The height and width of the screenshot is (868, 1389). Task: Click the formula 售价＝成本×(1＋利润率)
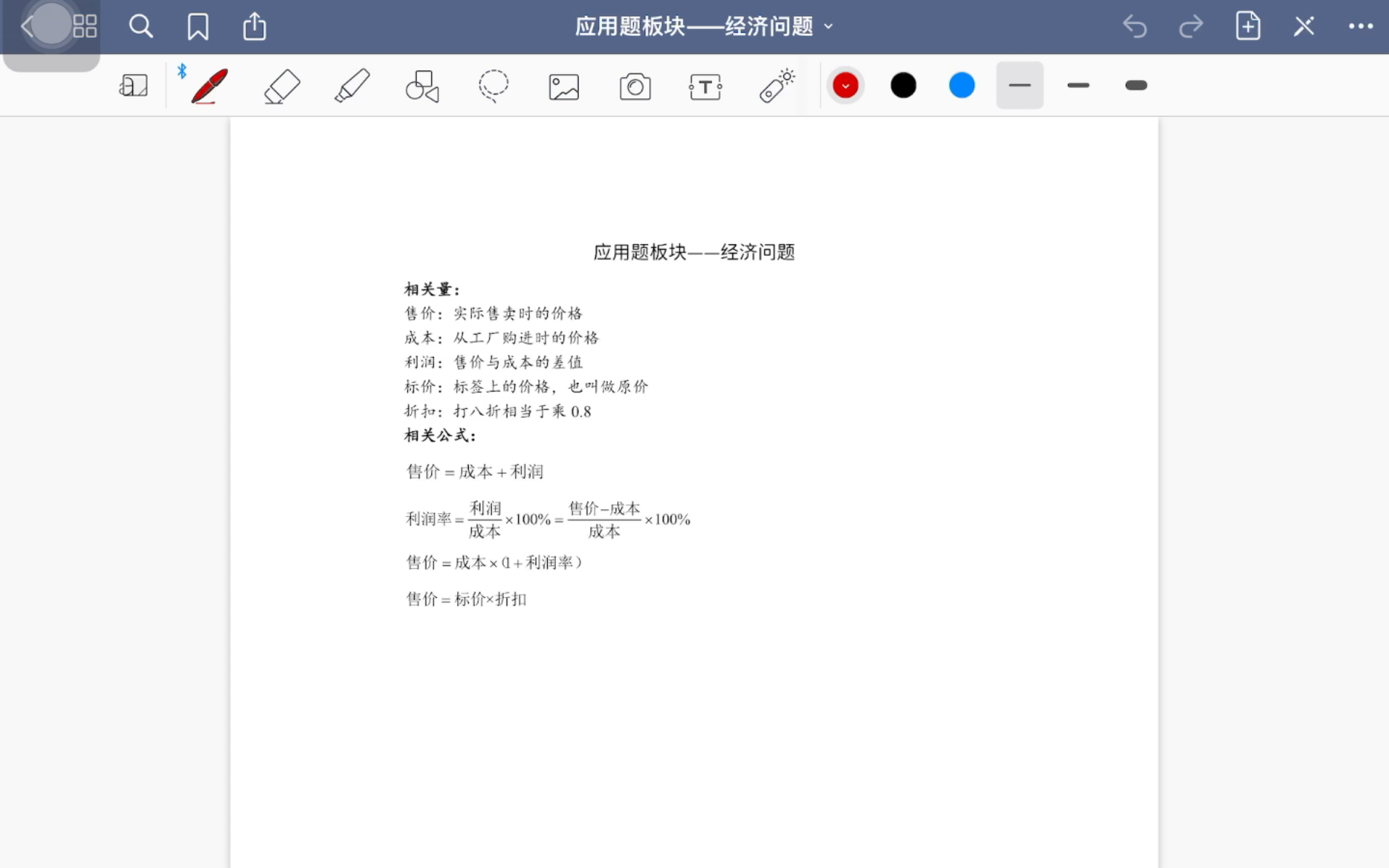tap(494, 562)
